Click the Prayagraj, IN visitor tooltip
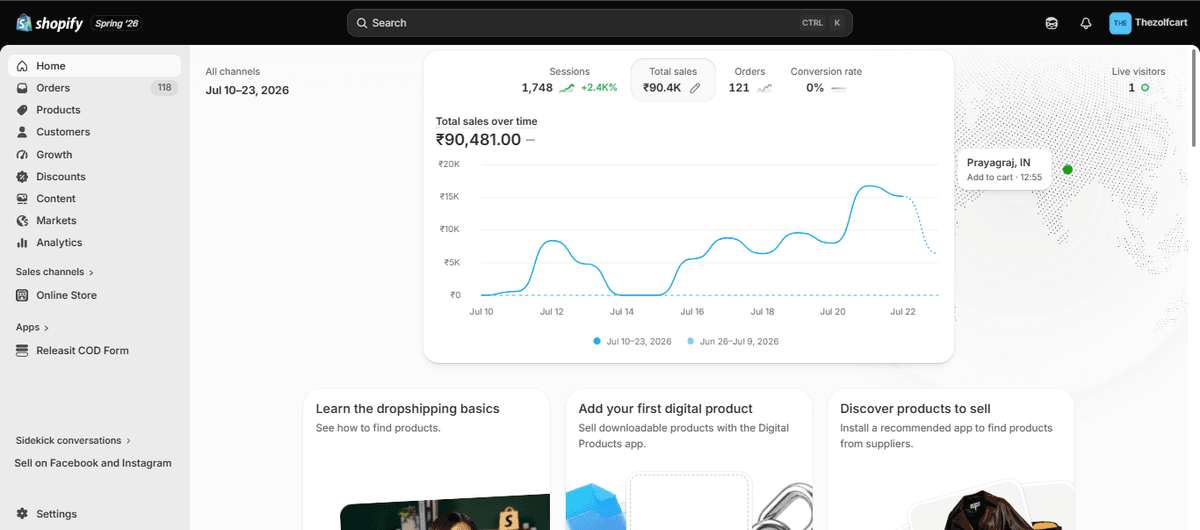 point(1004,169)
